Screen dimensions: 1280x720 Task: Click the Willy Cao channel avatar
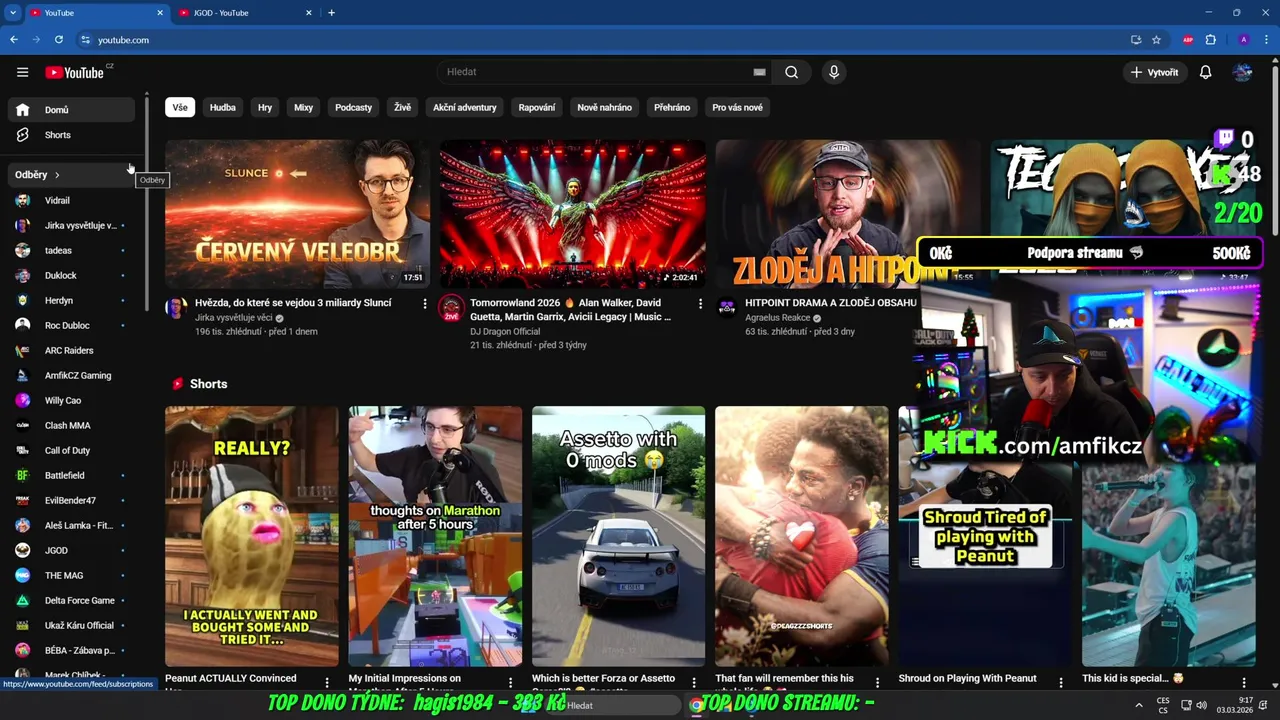tap(22, 400)
